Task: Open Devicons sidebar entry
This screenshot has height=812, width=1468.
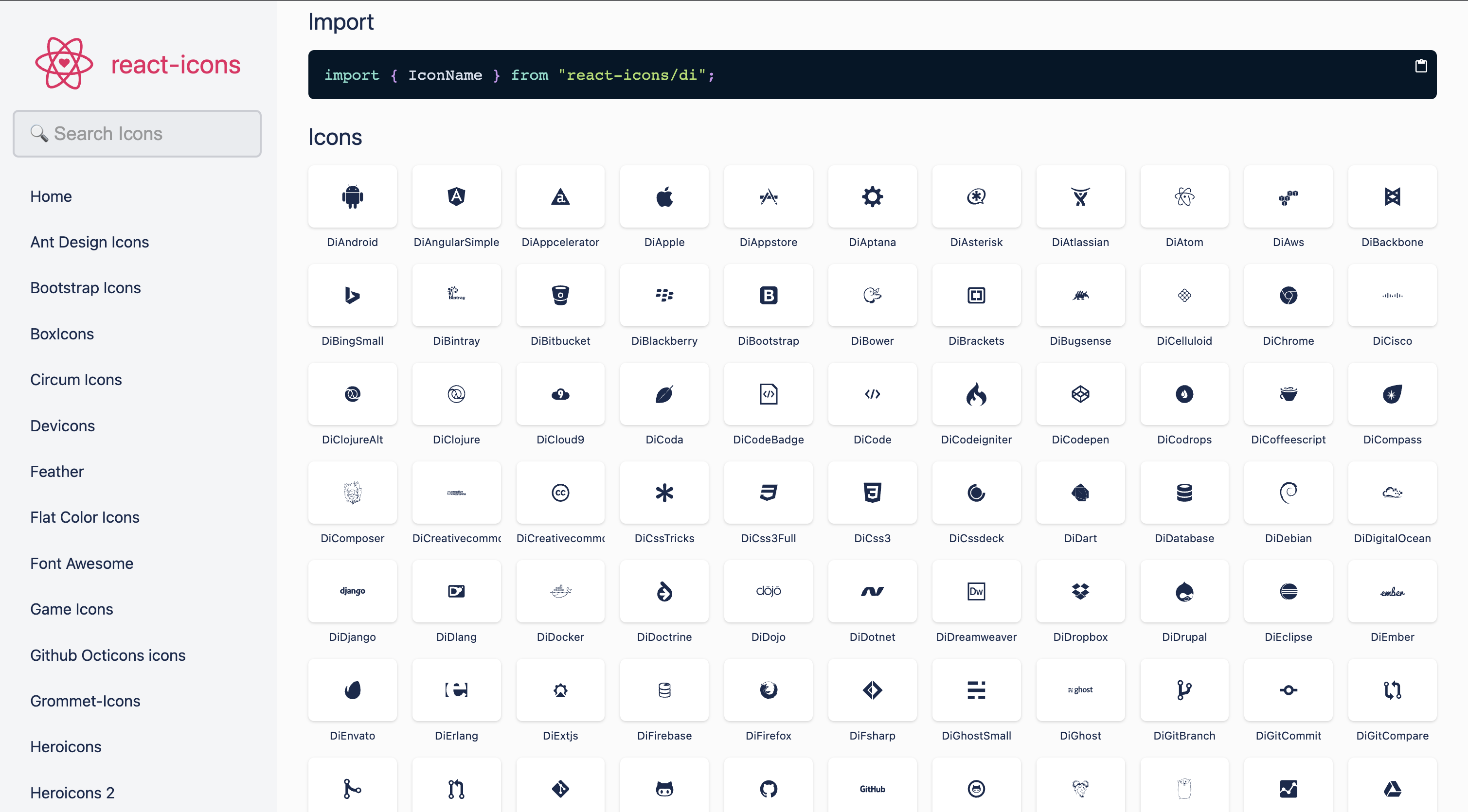Action: point(62,425)
